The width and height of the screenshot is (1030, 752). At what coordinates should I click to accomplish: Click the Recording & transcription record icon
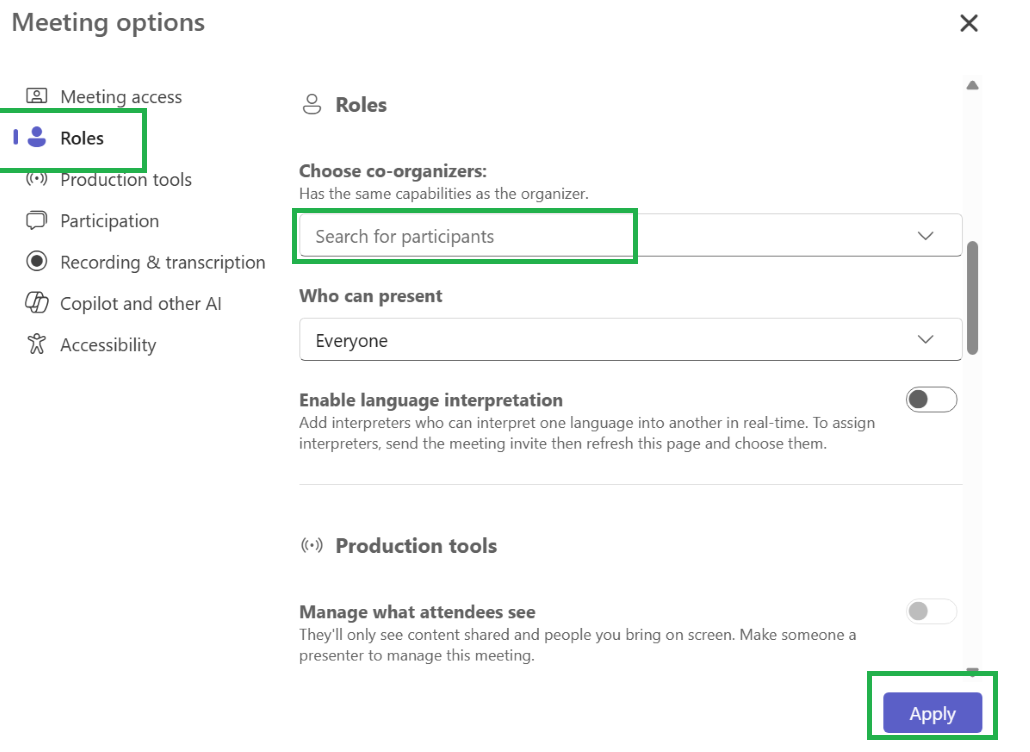[x=37, y=261]
